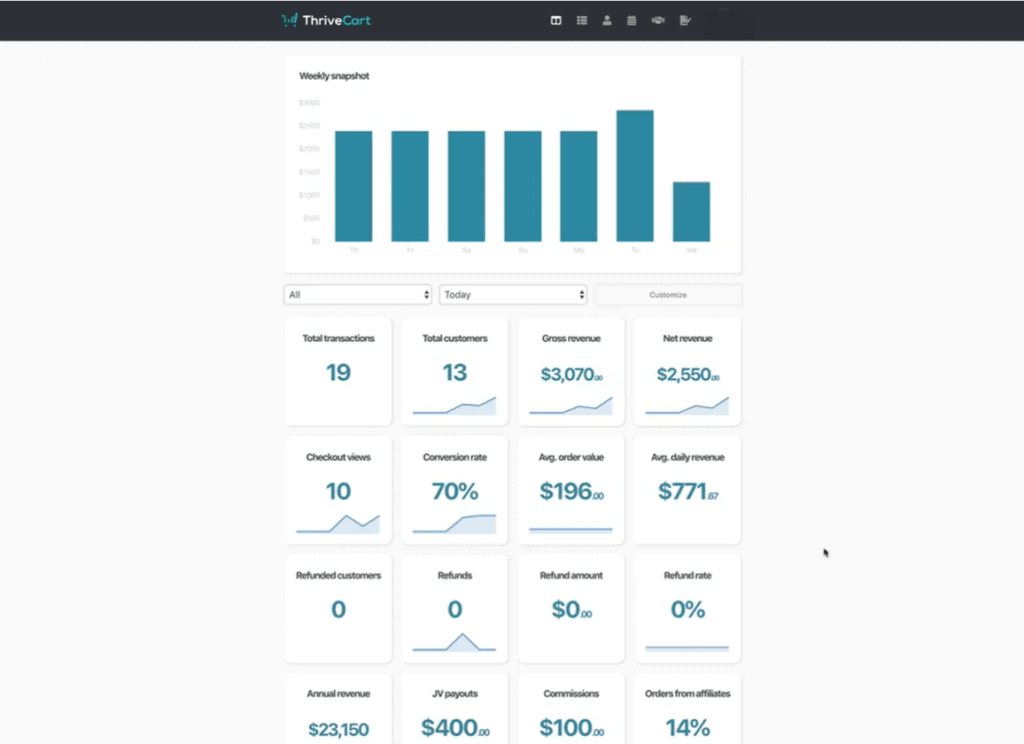
Task: Click the ThriveCart cart logo
Action: coord(290,20)
